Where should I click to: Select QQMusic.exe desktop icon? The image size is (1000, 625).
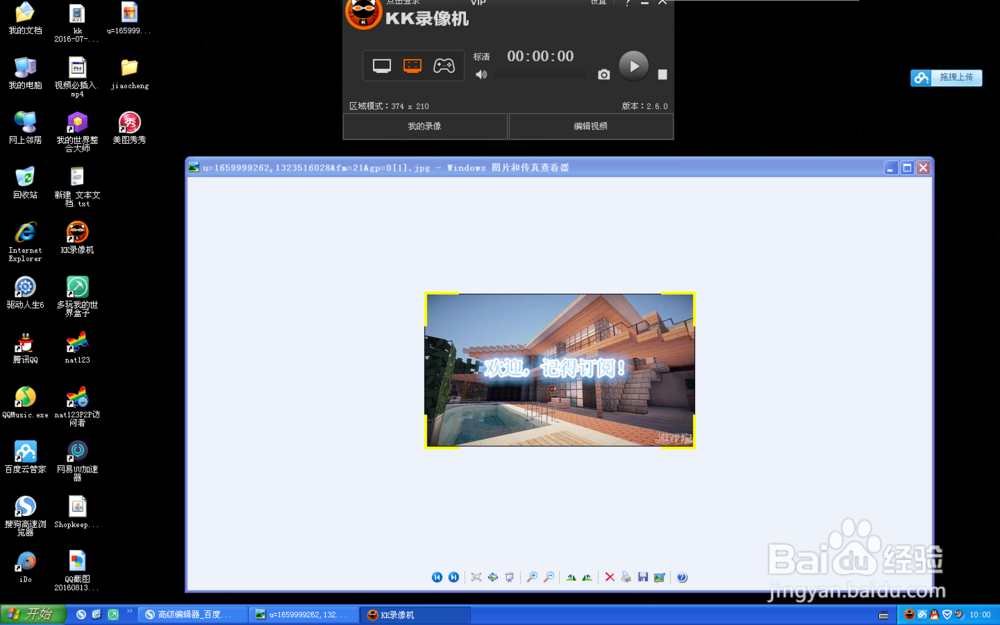coord(25,402)
